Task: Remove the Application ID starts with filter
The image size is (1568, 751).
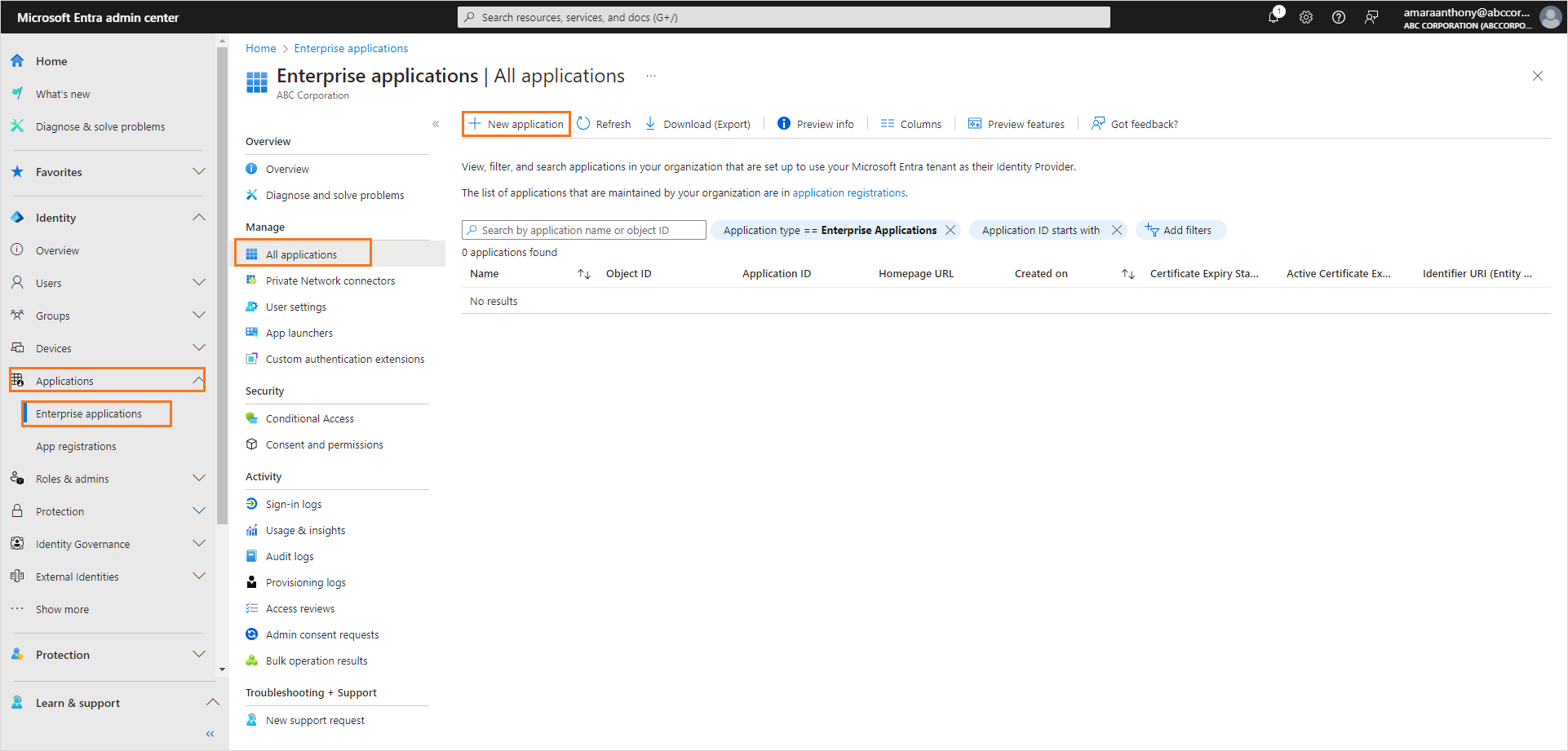Action: point(1117,230)
